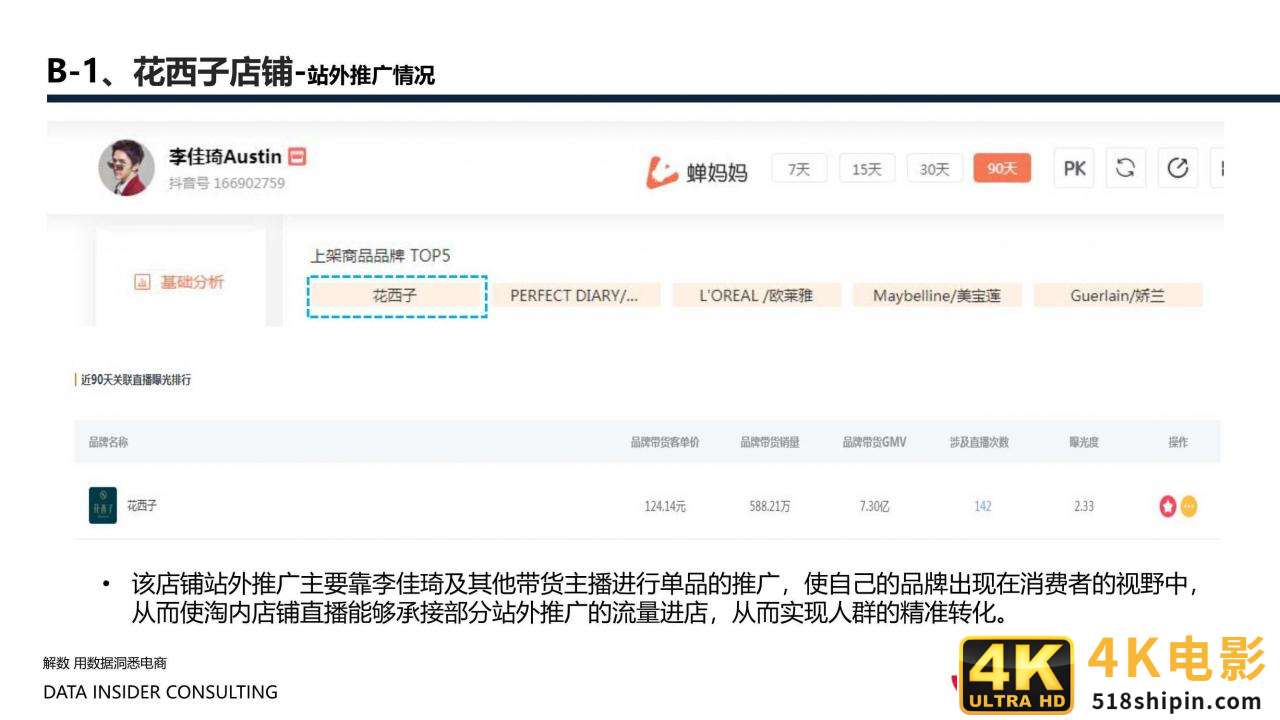Click the 2.33 exposure value
The image size is (1280, 720).
[x=1084, y=506]
